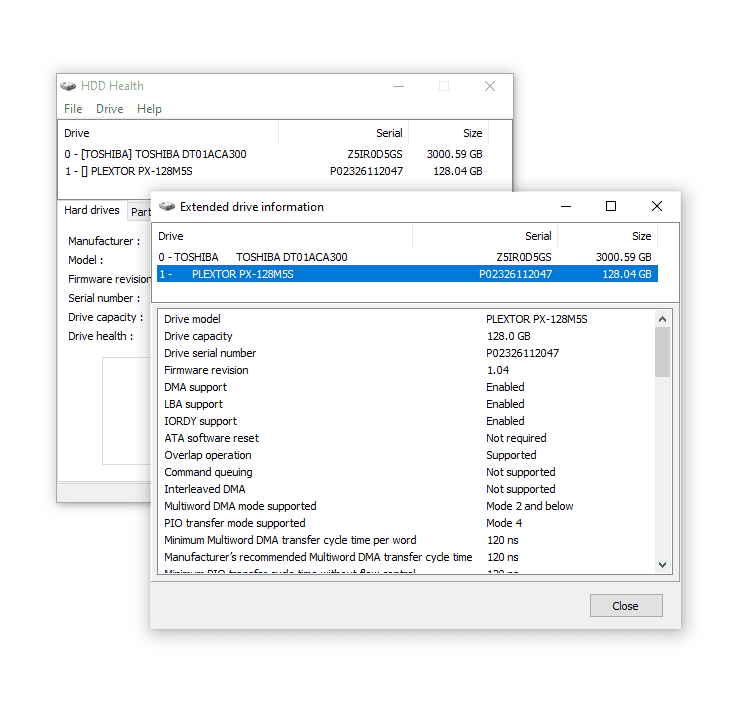Viewport: 737px width, 704px height.
Task: Click the Drive health label in HDD Health
Action: (101, 336)
